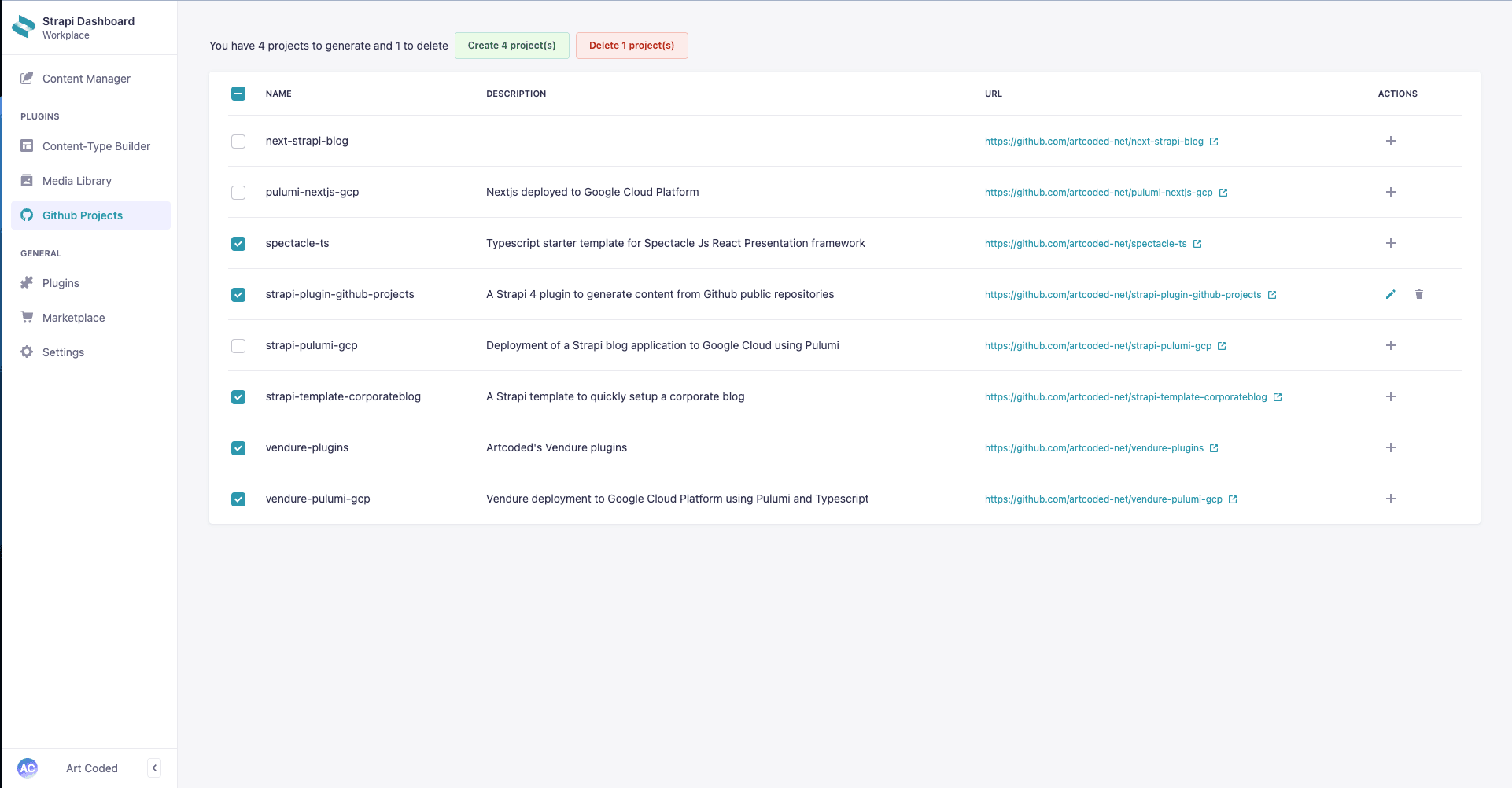This screenshot has width=1512, height=788.
Task: Open the next-strapi-blog GitHub URL link
Action: tap(1094, 142)
